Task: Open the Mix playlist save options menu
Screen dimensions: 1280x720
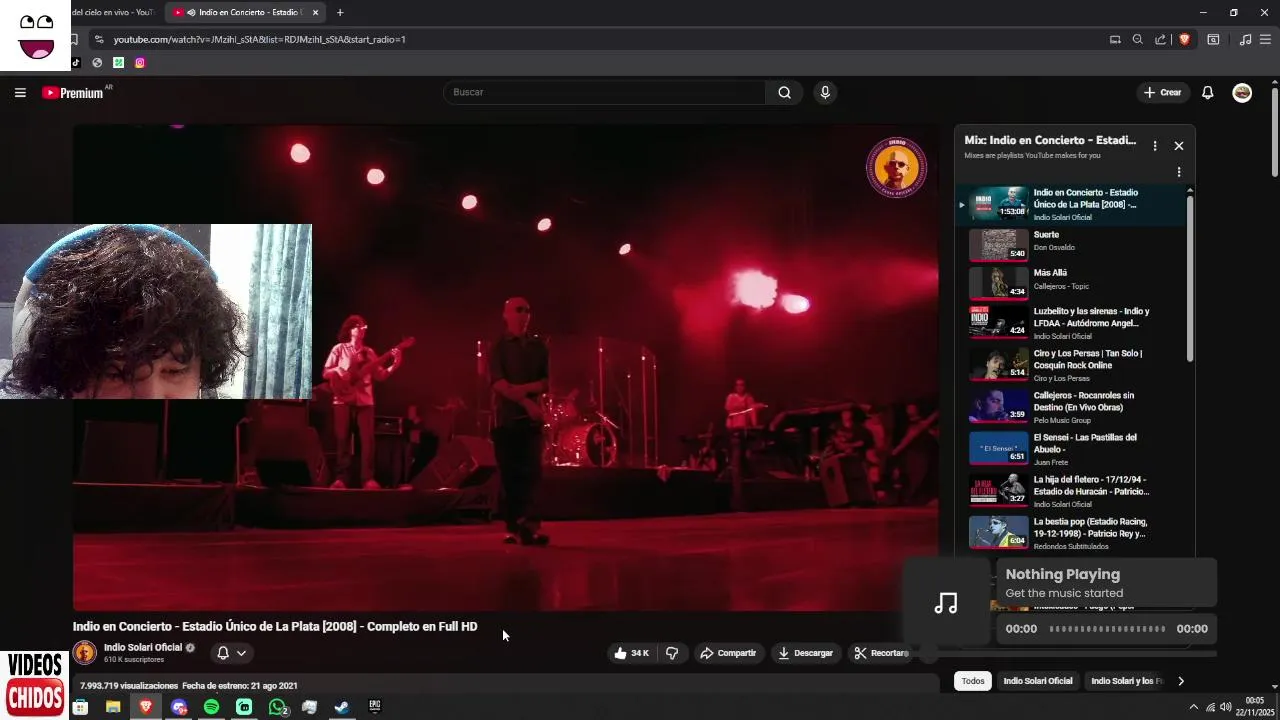Action: [1155, 146]
